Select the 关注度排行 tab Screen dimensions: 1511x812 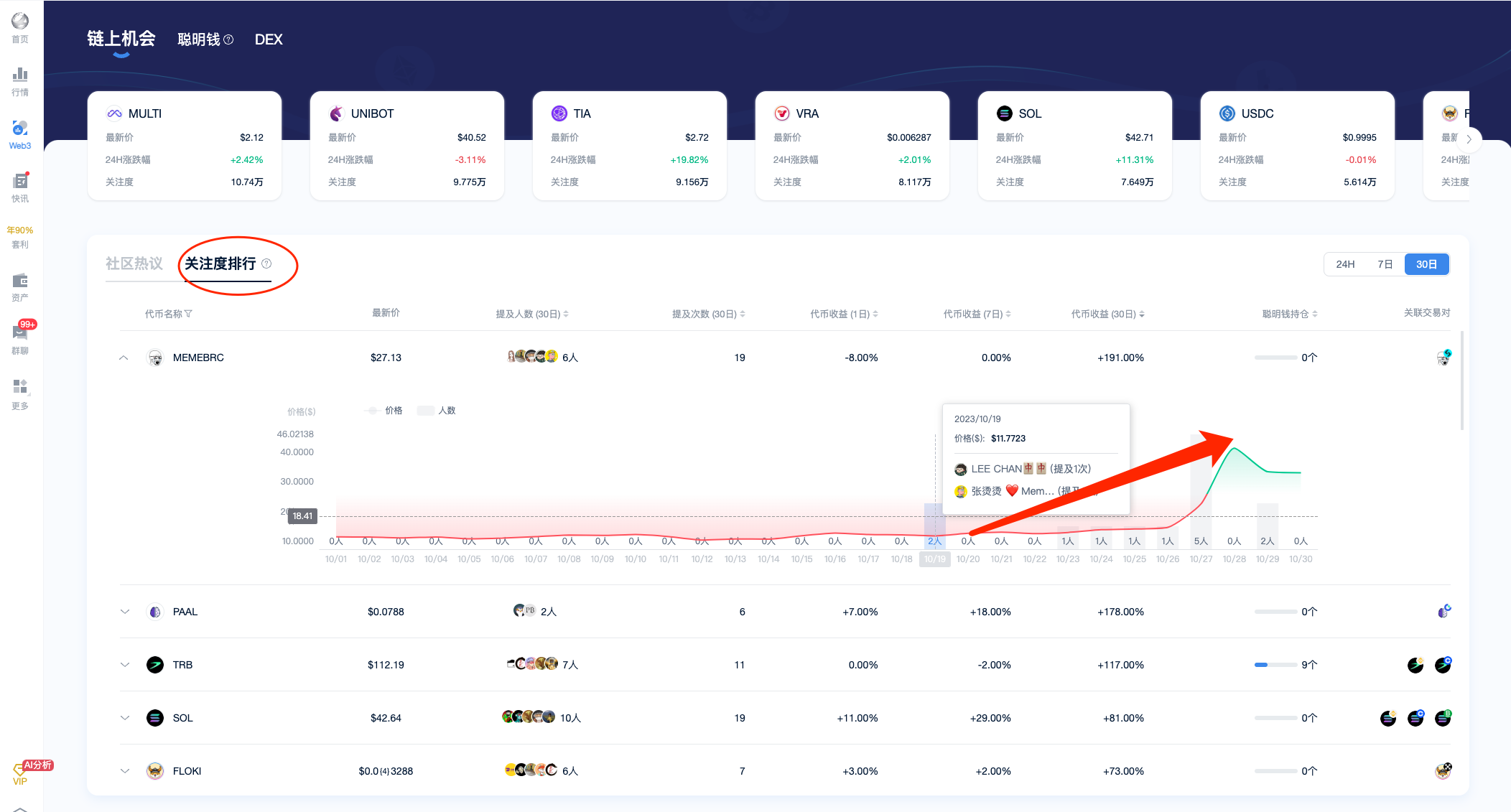(220, 263)
